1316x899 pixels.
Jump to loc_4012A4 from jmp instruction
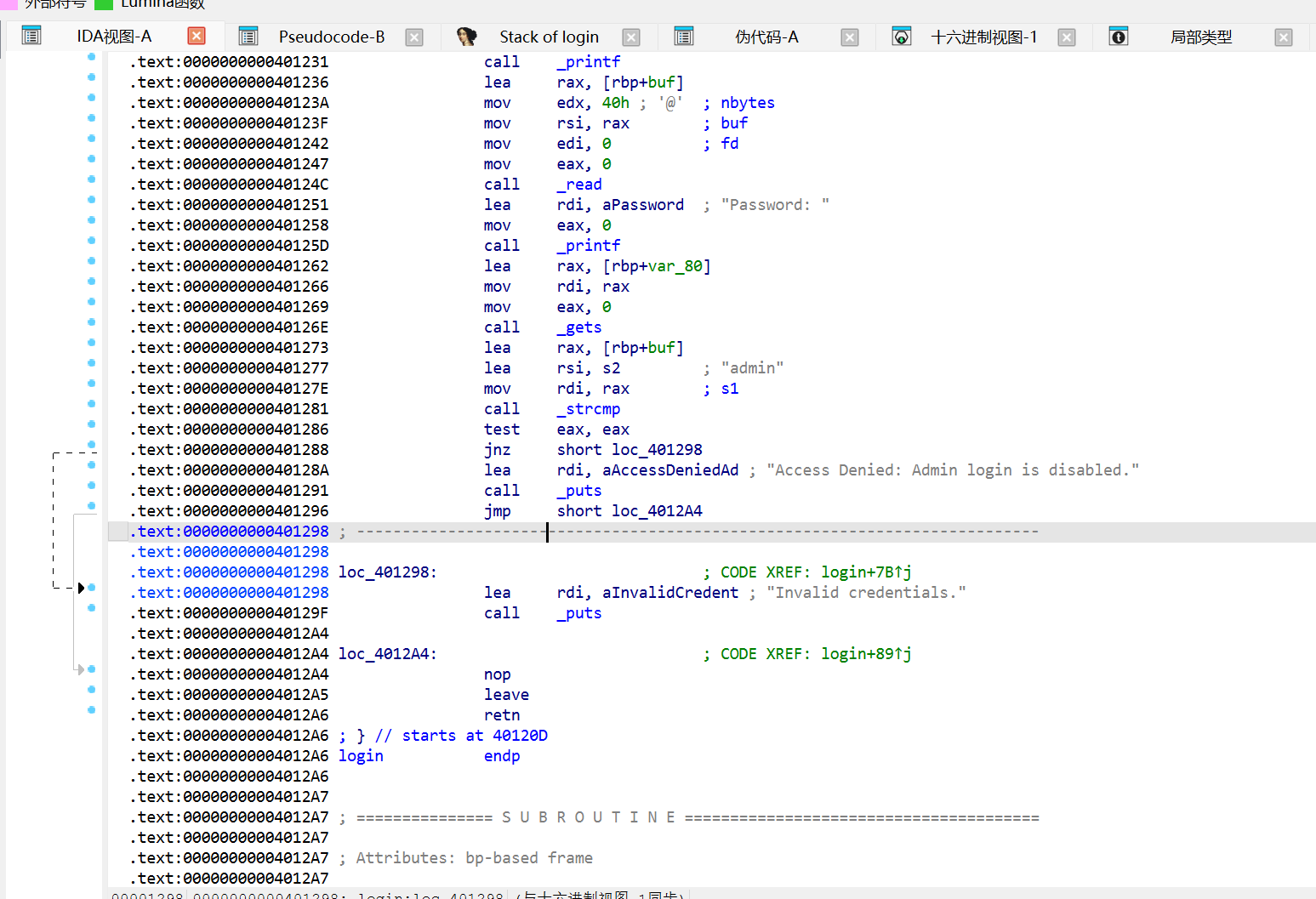657,511
